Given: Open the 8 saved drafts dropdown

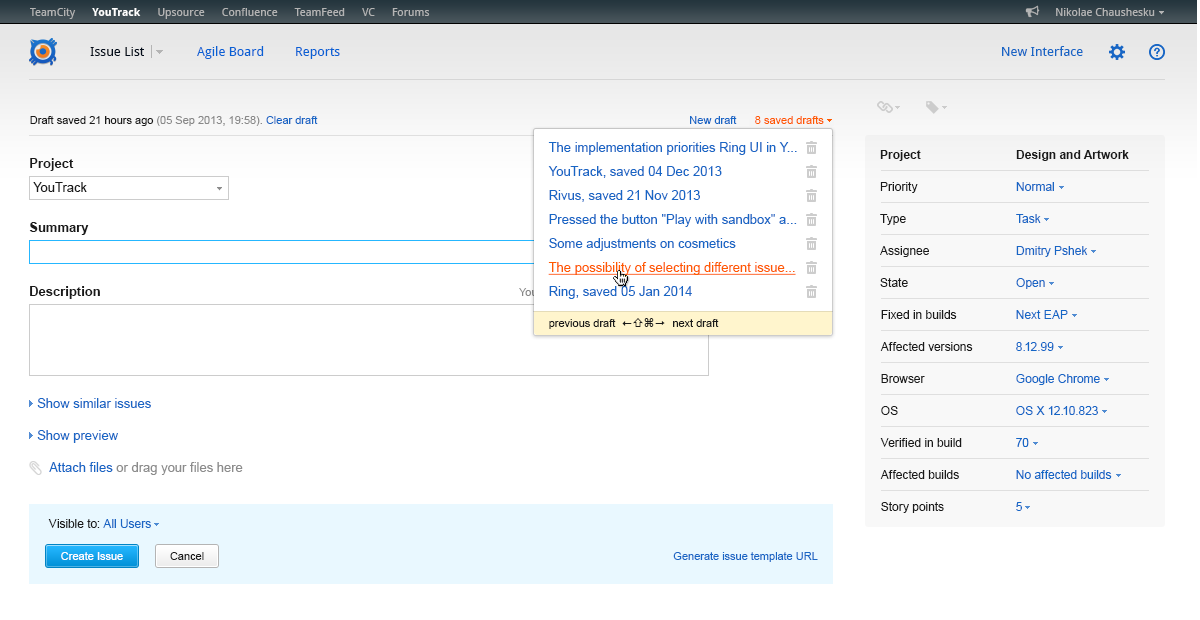Looking at the screenshot, I should pos(793,120).
